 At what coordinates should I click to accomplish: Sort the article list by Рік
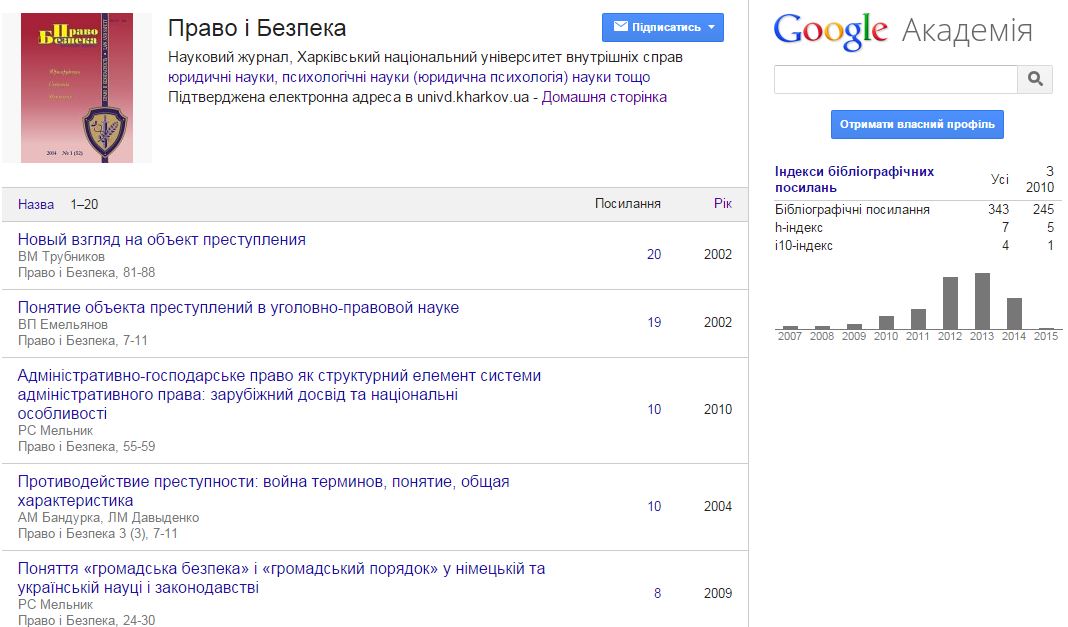coord(720,203)
